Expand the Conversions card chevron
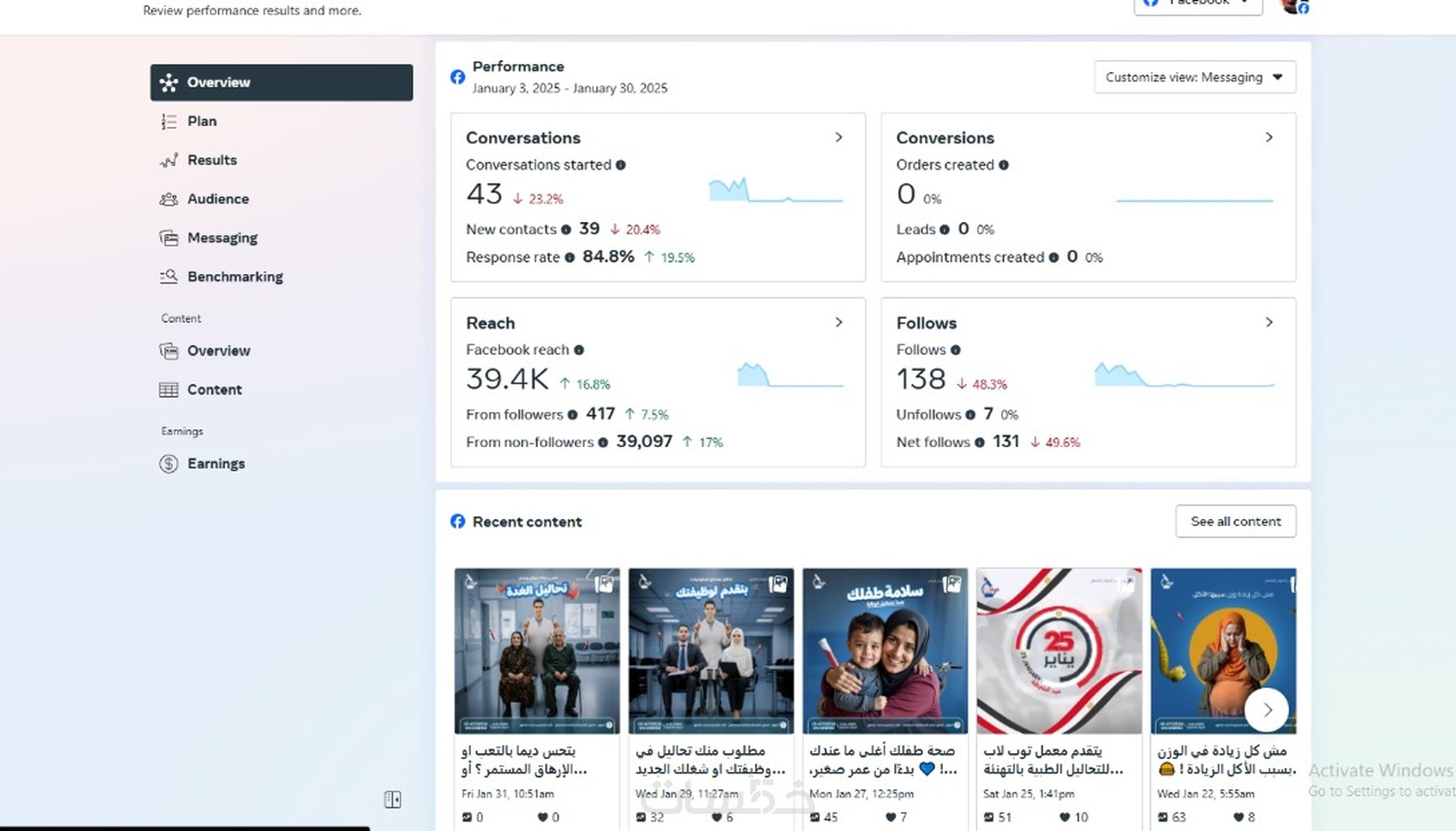The height and width of the screenshot is (831, 1456). (x=1269, y=137)
